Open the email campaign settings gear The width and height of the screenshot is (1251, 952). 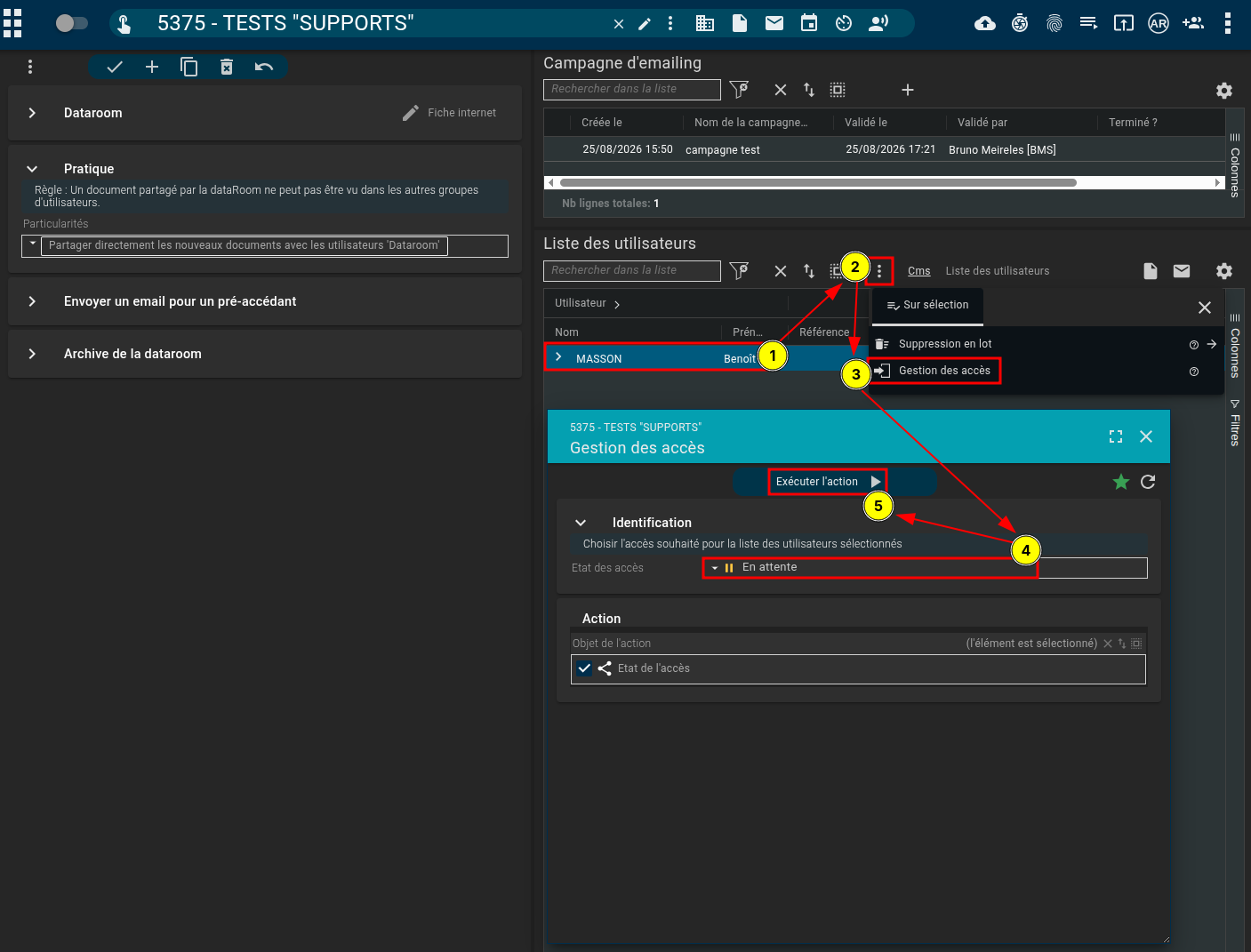tap(1224, 90)
